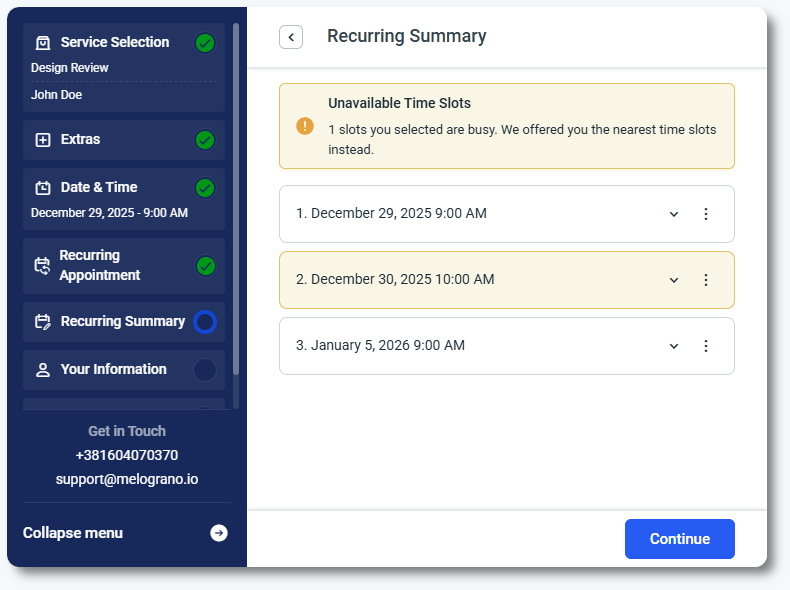
Task: Click the blue circle on Recurring Summary step
Action: point(205,322)
